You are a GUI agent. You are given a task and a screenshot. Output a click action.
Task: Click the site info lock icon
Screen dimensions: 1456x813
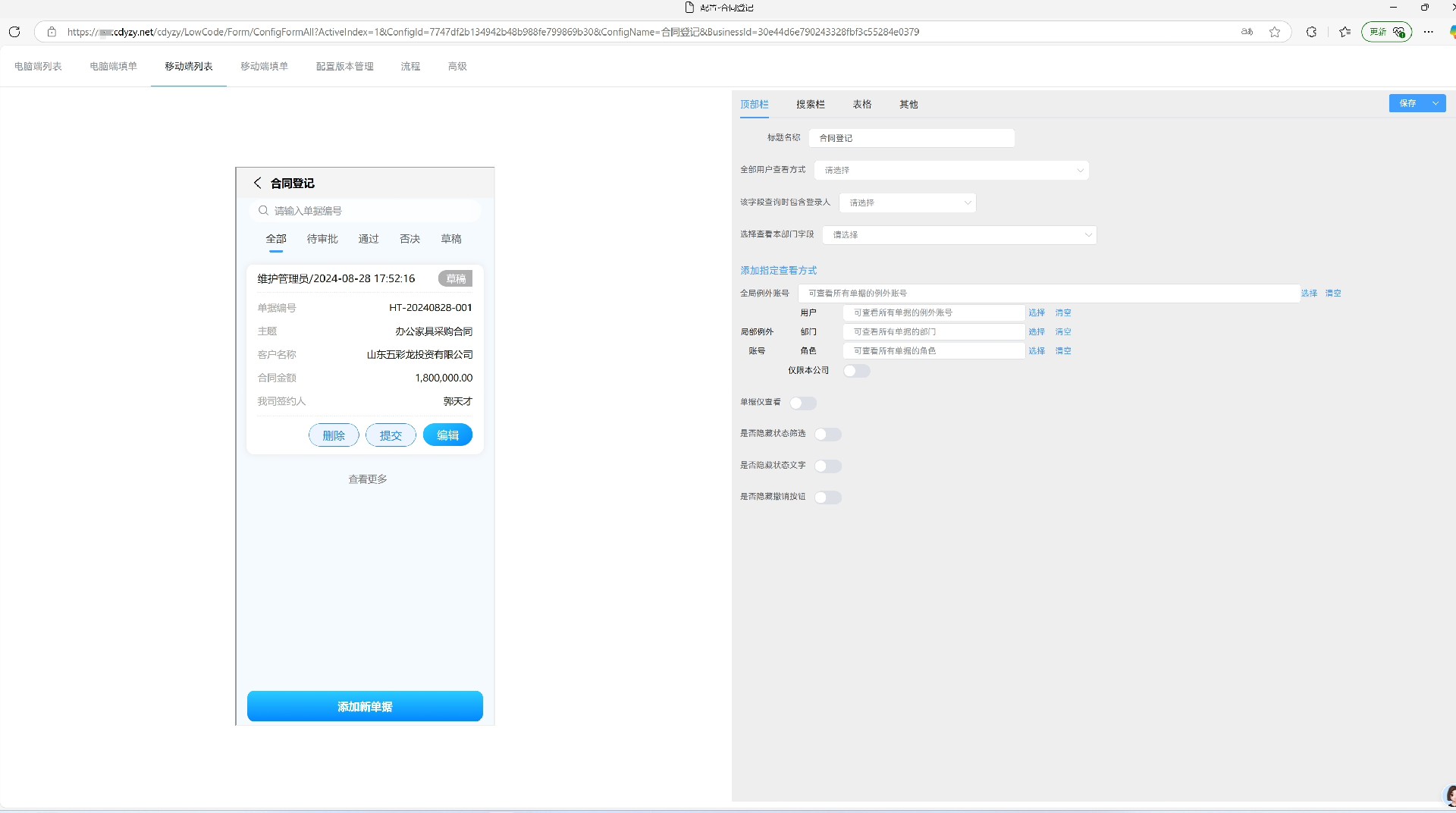52,32
